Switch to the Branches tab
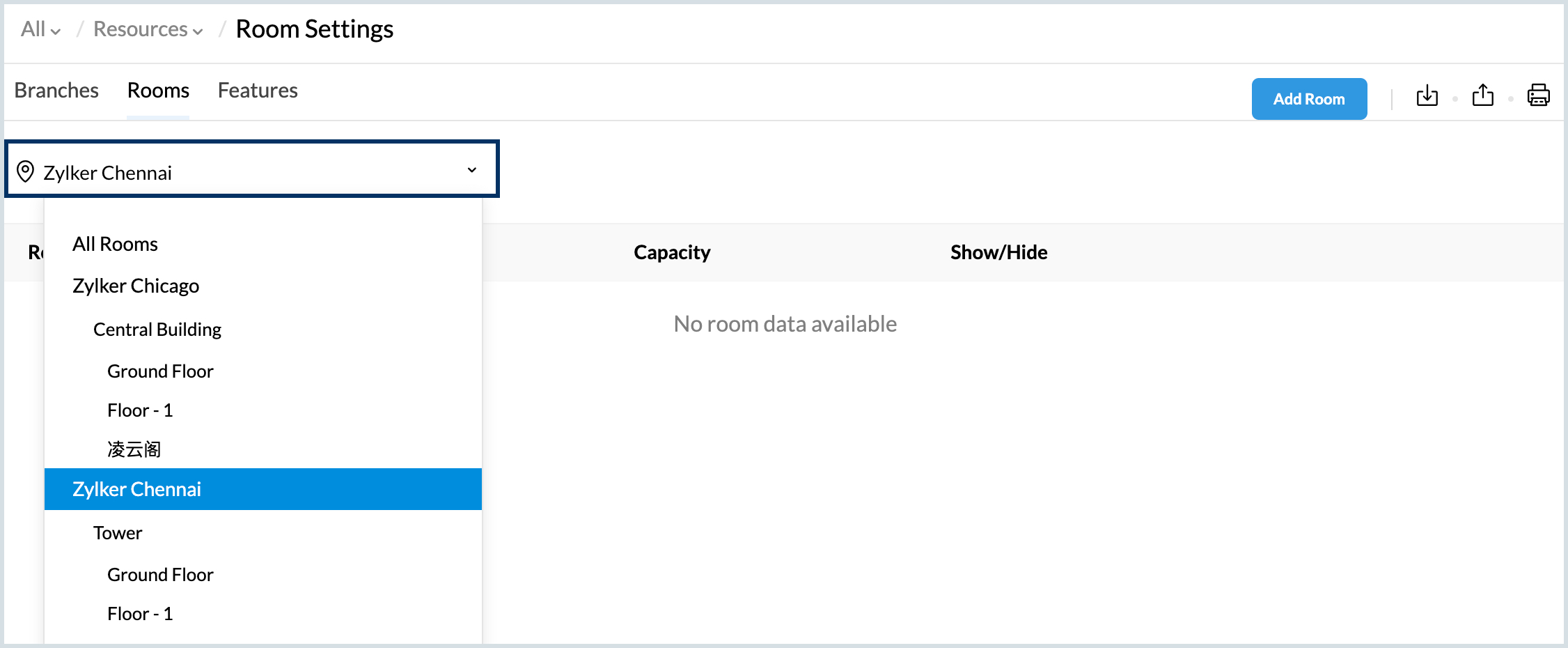 (x=56, y=91)
